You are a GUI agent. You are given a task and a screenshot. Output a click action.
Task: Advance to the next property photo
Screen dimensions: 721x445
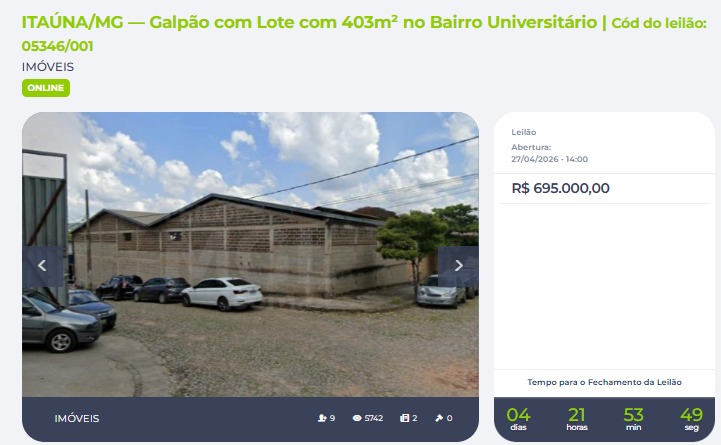(458, 266)
